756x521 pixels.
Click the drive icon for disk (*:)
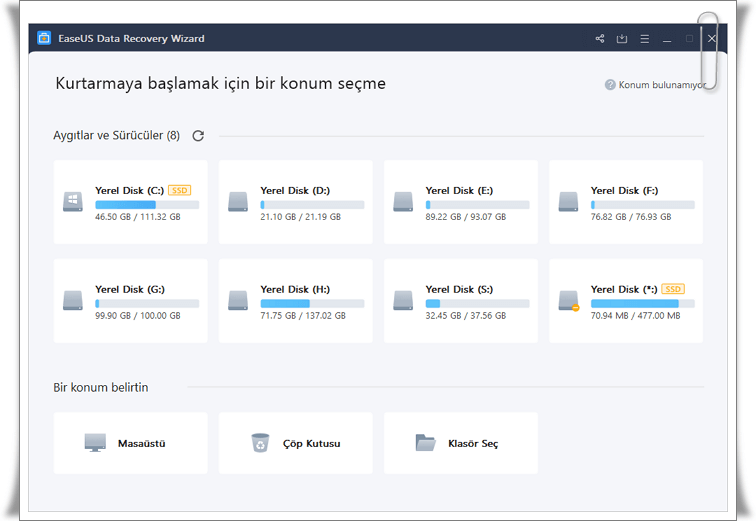[x=569, y=301]
